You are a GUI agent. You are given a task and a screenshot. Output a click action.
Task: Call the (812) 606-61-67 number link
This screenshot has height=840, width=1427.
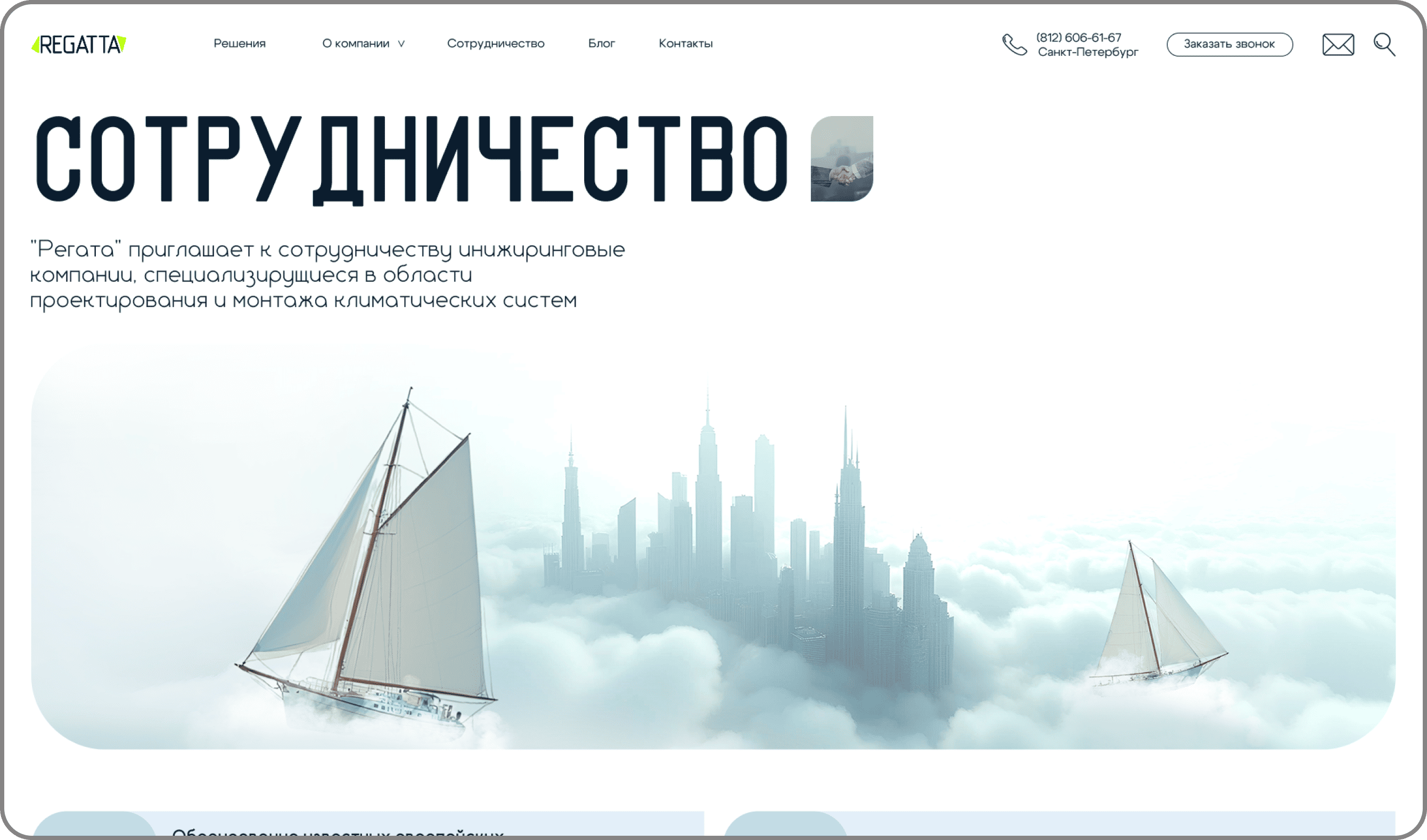(1078, 37)
